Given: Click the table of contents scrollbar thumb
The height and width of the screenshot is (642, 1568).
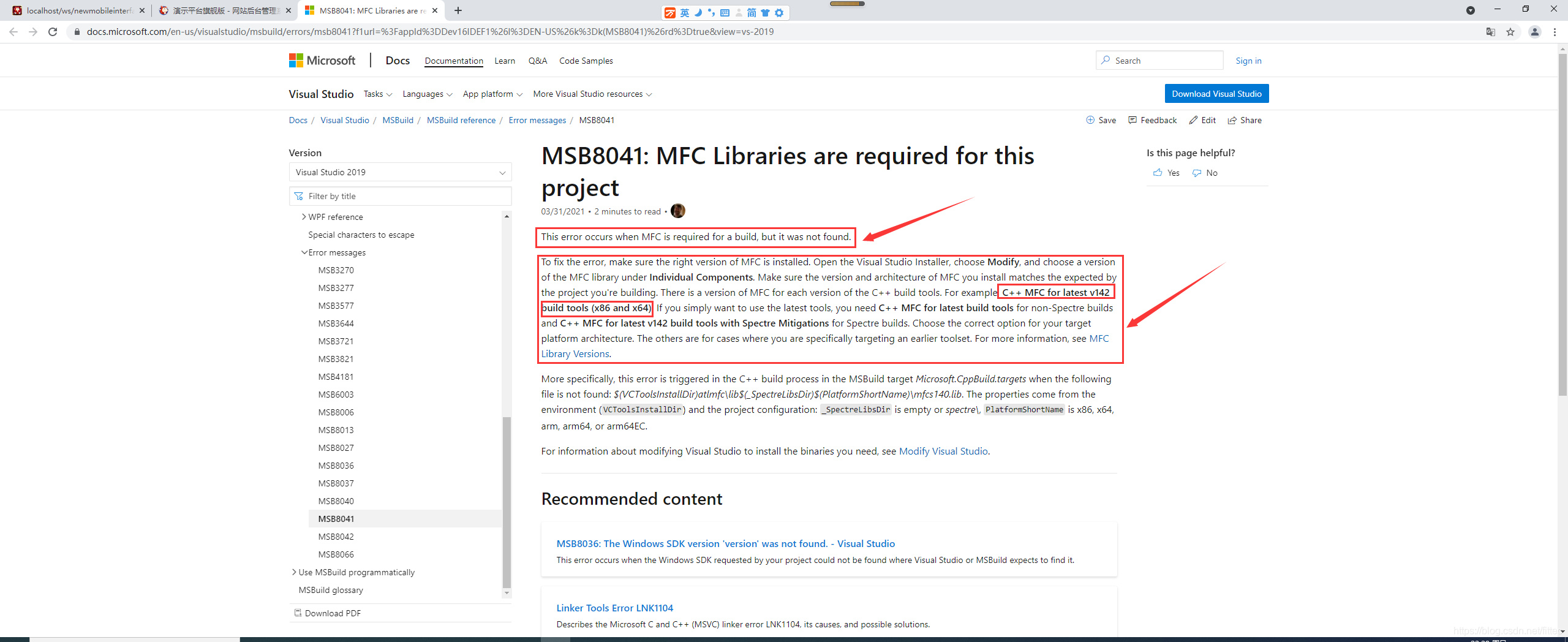Looking at the screenshot, I should (506, 502).
